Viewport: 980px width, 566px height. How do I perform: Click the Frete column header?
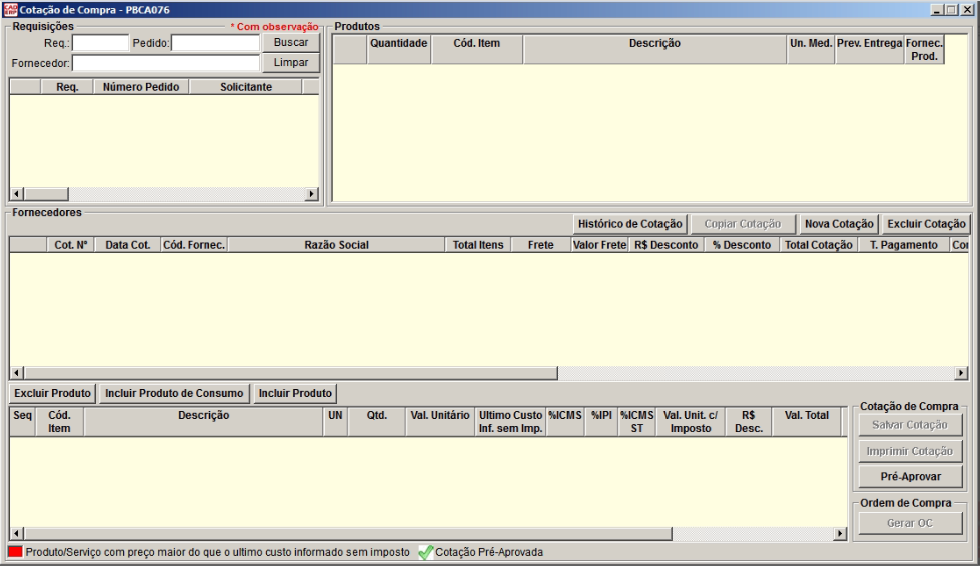point(541,245)
